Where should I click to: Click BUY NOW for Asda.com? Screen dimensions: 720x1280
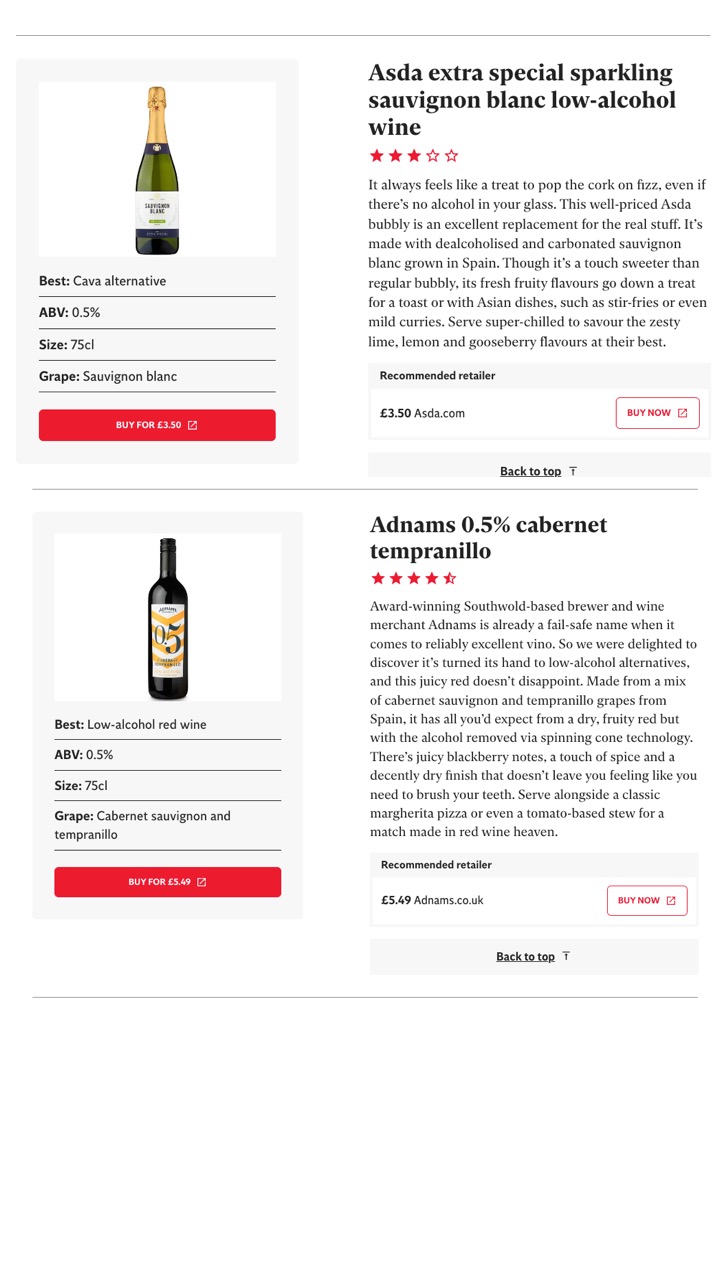pos(657,413)
